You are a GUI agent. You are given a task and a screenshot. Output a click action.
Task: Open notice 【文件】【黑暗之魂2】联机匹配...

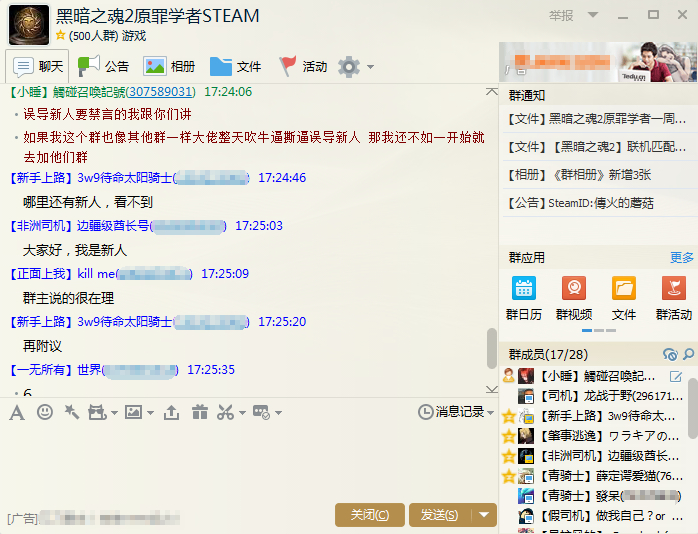(597, 147)
